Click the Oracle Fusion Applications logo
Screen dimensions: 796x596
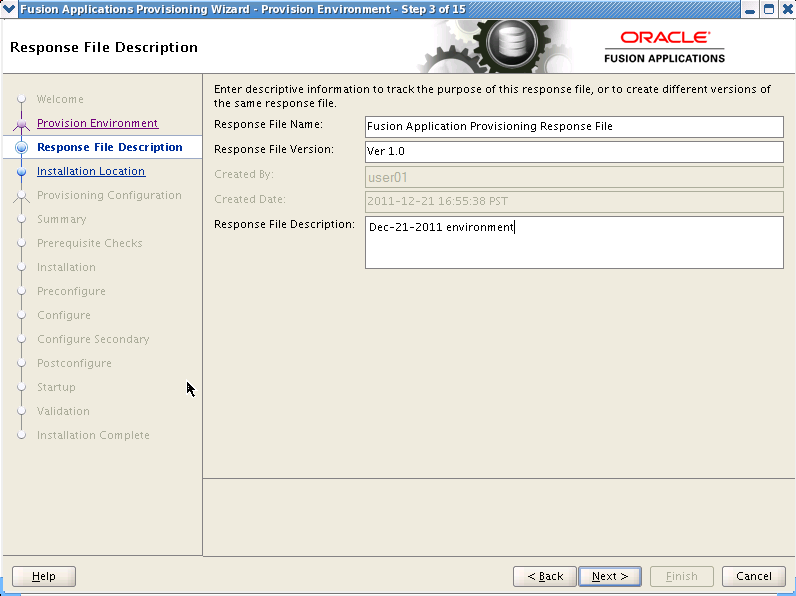tap(664, 47)
